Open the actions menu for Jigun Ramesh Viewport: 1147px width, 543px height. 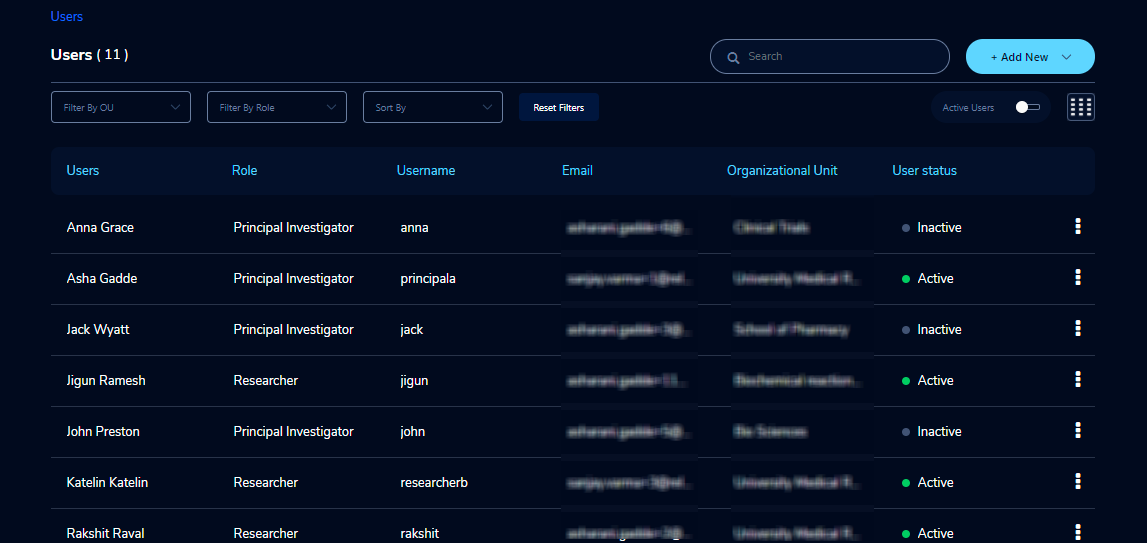1078,379
